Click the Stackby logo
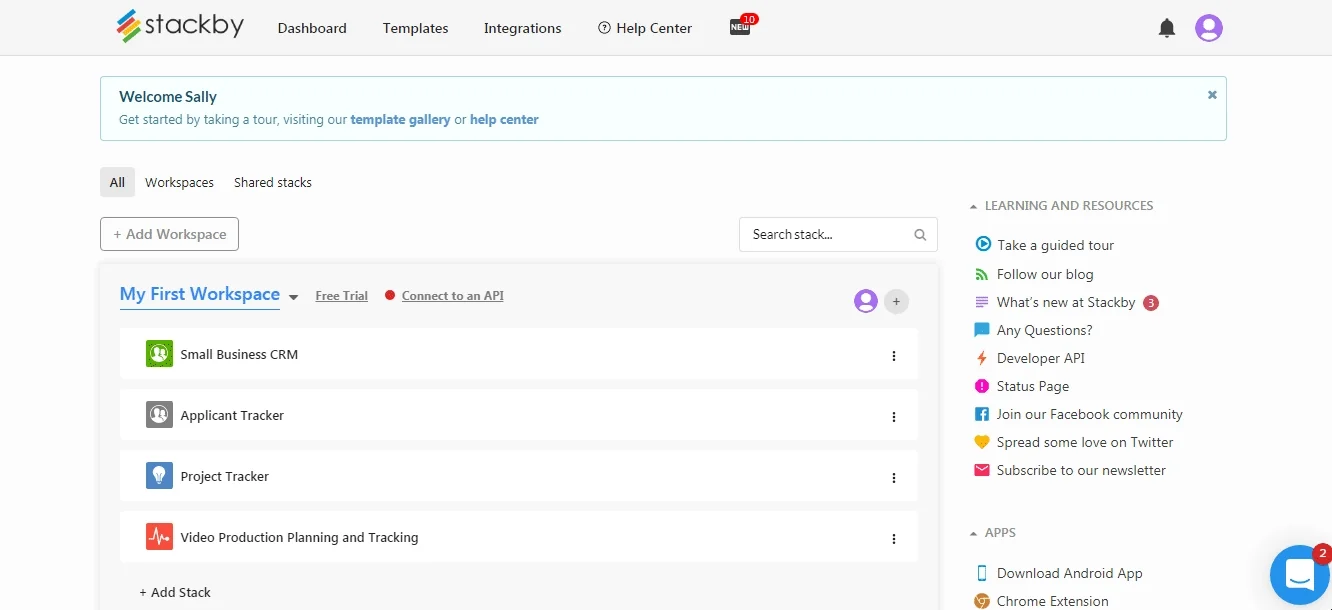This screenshot has width=1332, height=610. coord(180,26)
